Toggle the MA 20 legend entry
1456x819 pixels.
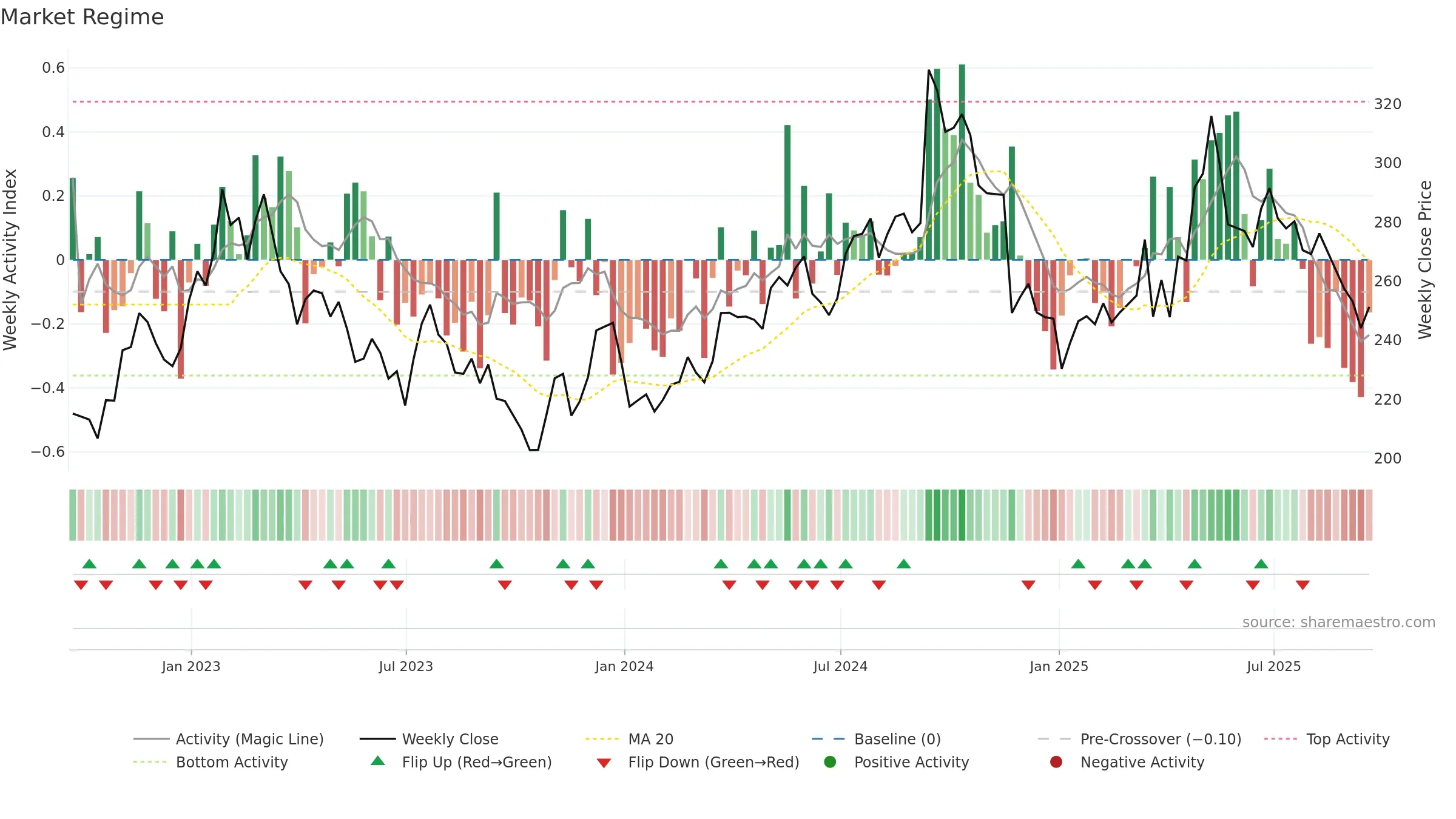(629, 739)
